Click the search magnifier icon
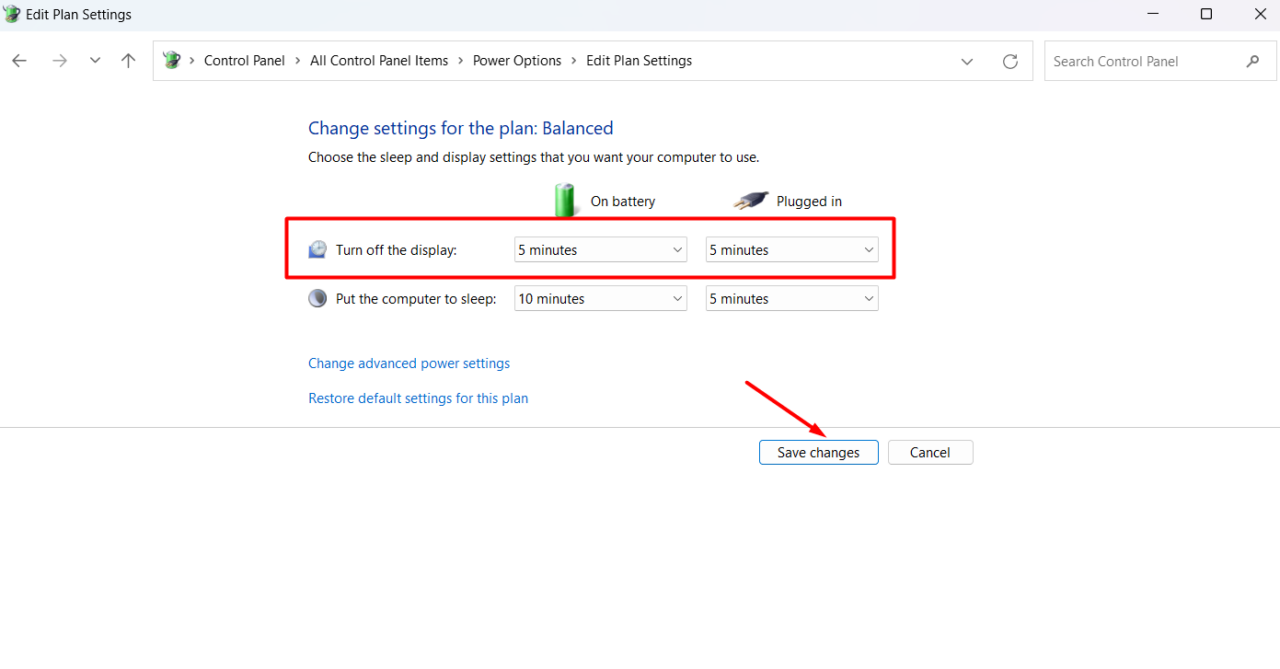Screen dimensions: 1280x669 click(x=1253, y=61)
